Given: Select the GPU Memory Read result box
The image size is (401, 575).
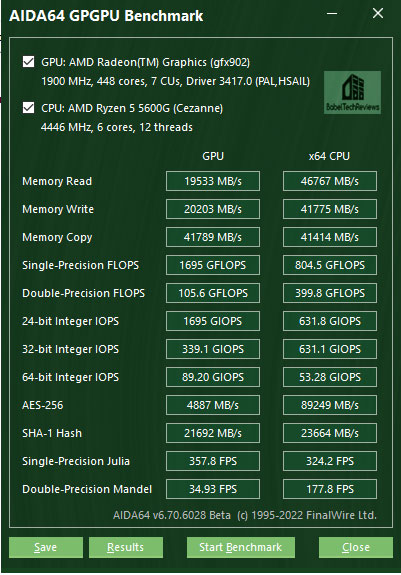Looking at the screenshot, I should (213, 181).
